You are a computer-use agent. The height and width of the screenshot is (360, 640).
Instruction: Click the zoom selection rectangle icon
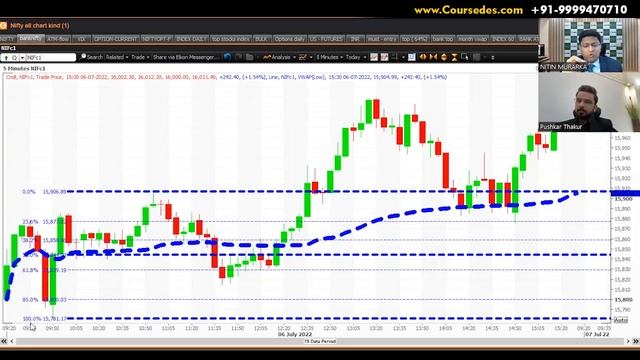pyautogui.click(x=465, y=57)
